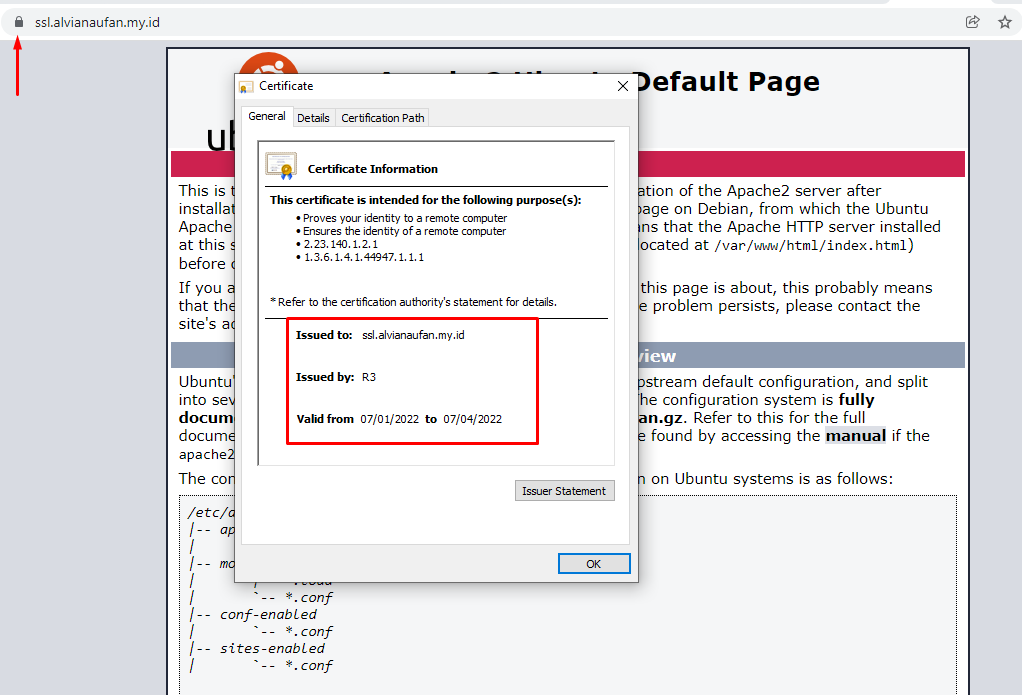
Task: Click the share page icon in address bar
Action: coord(972,22)
